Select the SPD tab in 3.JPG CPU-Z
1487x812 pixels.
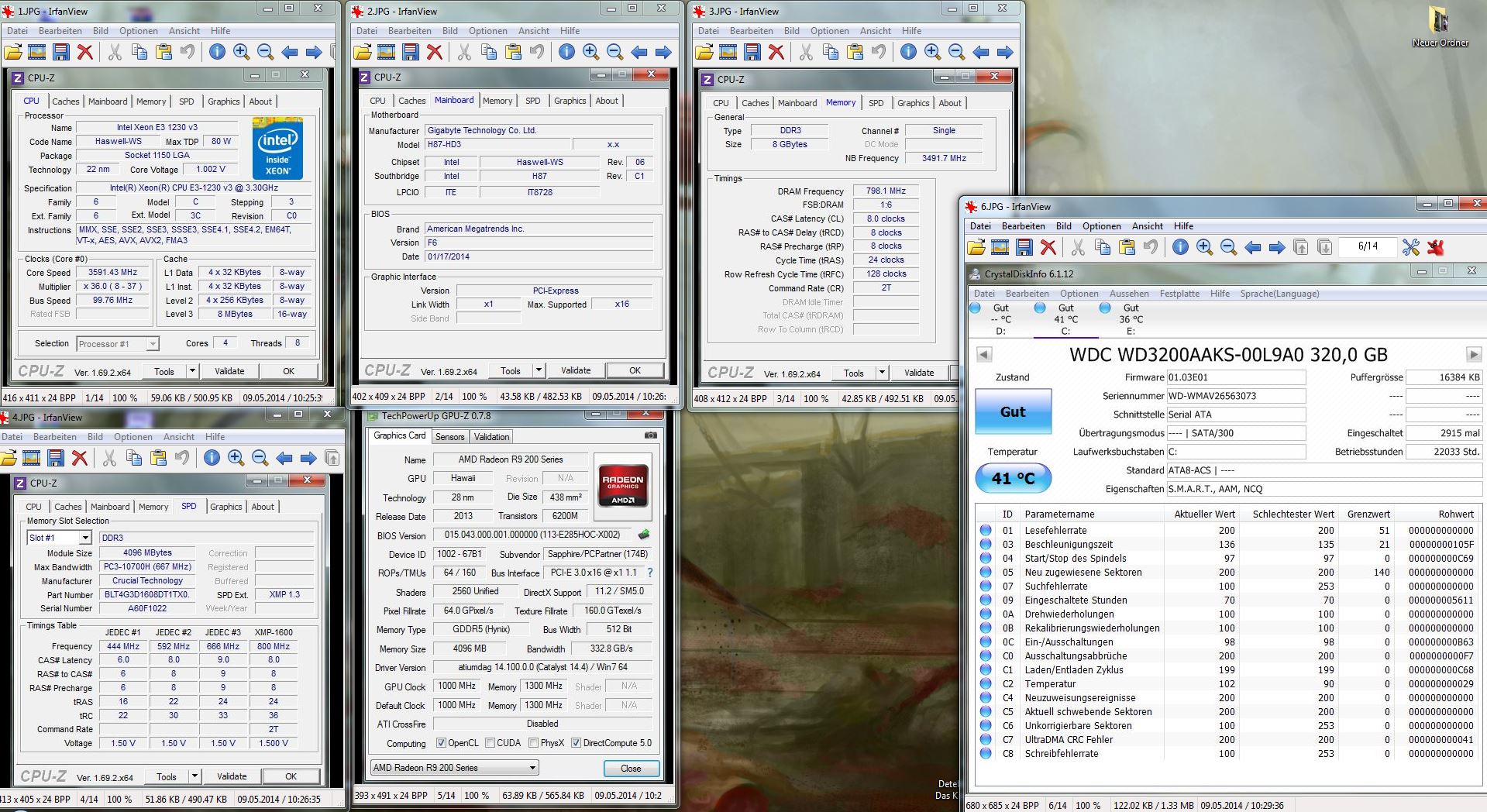click(x=876, y=103)
